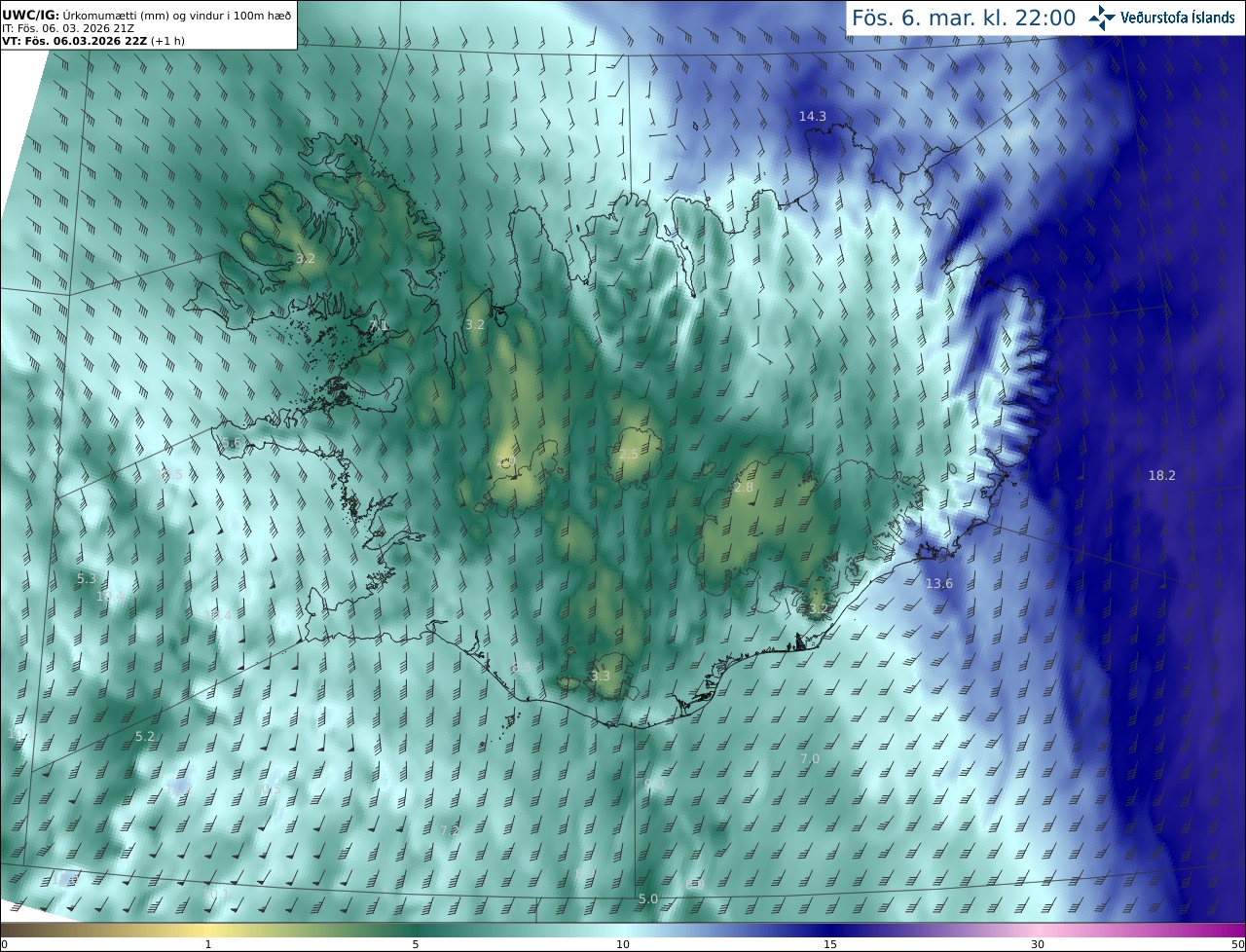The width and height of the screenshot is (1246, 952).
Task: Click the 14.3 value label on the map
Action: (x=813, y=116)
